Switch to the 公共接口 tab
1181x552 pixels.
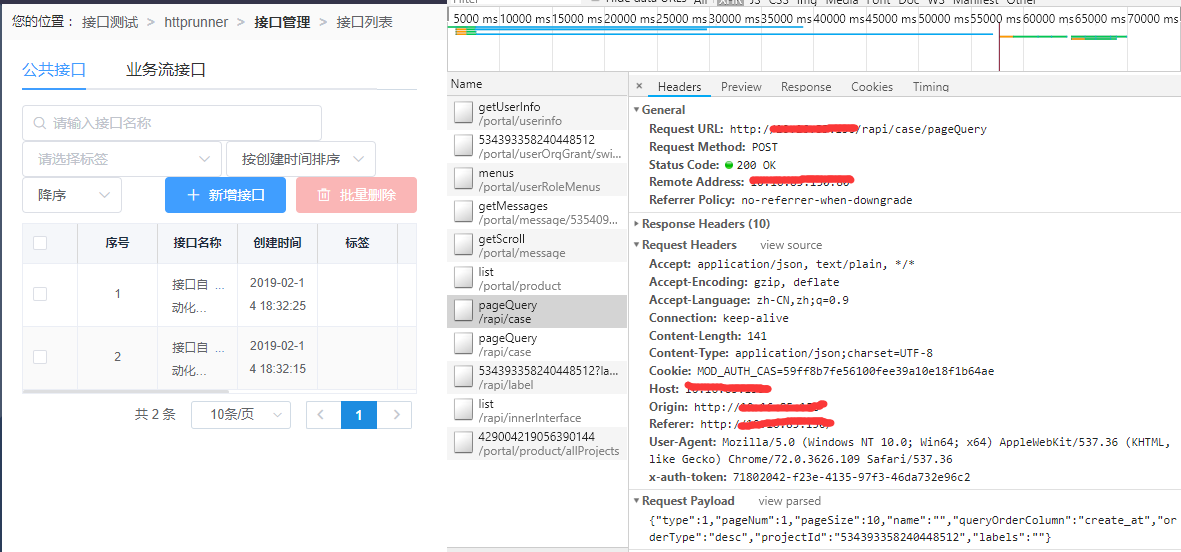click(x=54, y=71)
